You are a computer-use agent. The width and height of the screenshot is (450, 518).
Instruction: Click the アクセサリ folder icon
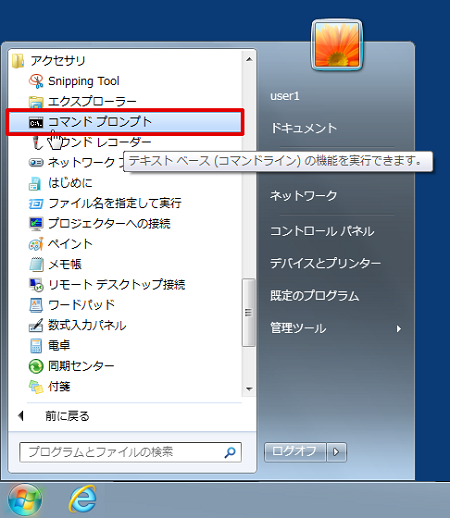click(18, 61)
